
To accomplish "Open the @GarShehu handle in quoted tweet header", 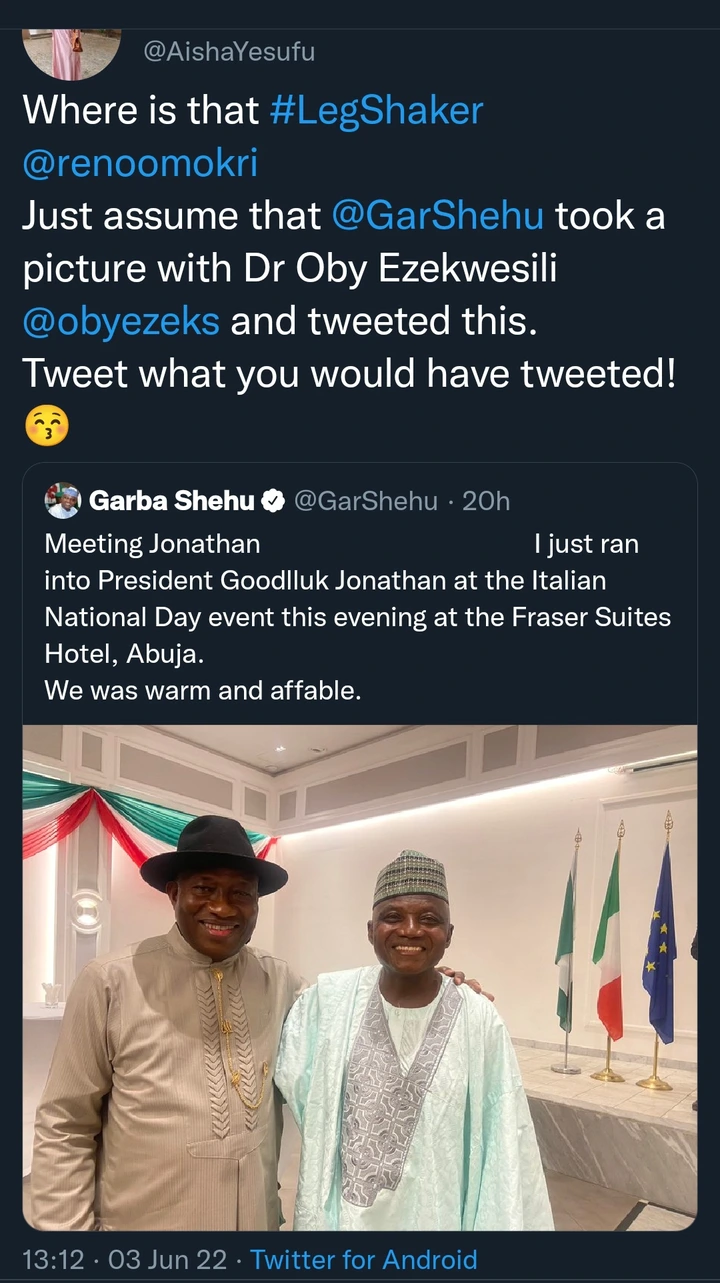I will pos(364,501).
